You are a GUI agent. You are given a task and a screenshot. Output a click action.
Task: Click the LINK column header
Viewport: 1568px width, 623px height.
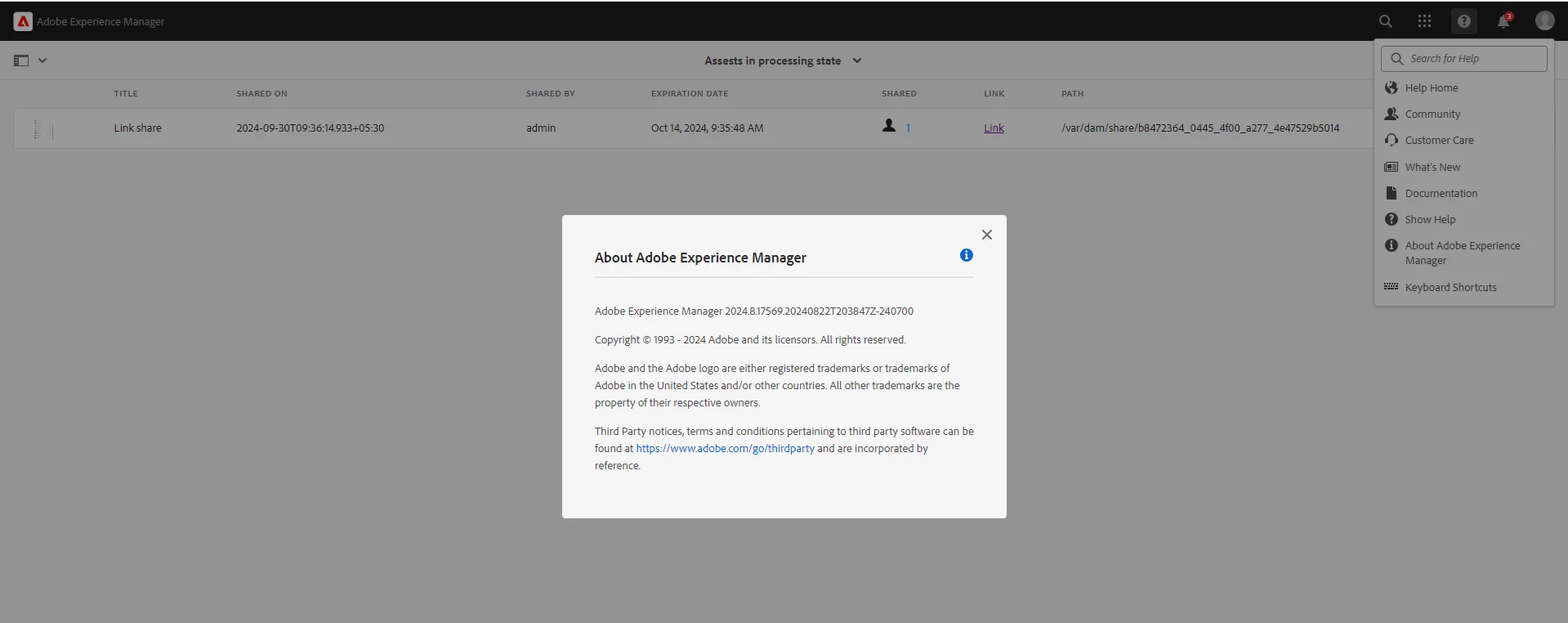pyautogui.click(x=994, y=93)
